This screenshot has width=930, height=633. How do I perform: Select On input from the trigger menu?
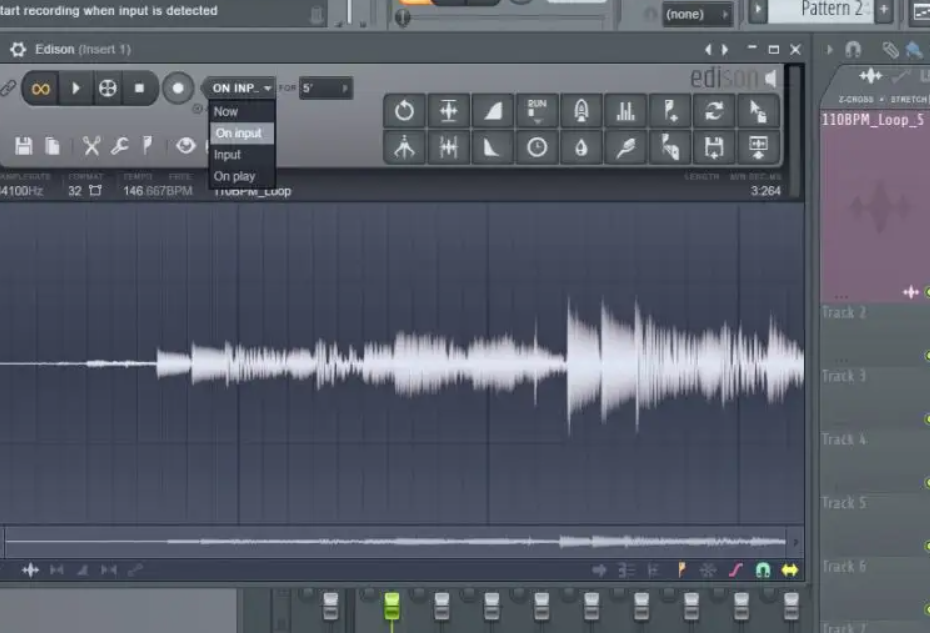click(242, 133)
